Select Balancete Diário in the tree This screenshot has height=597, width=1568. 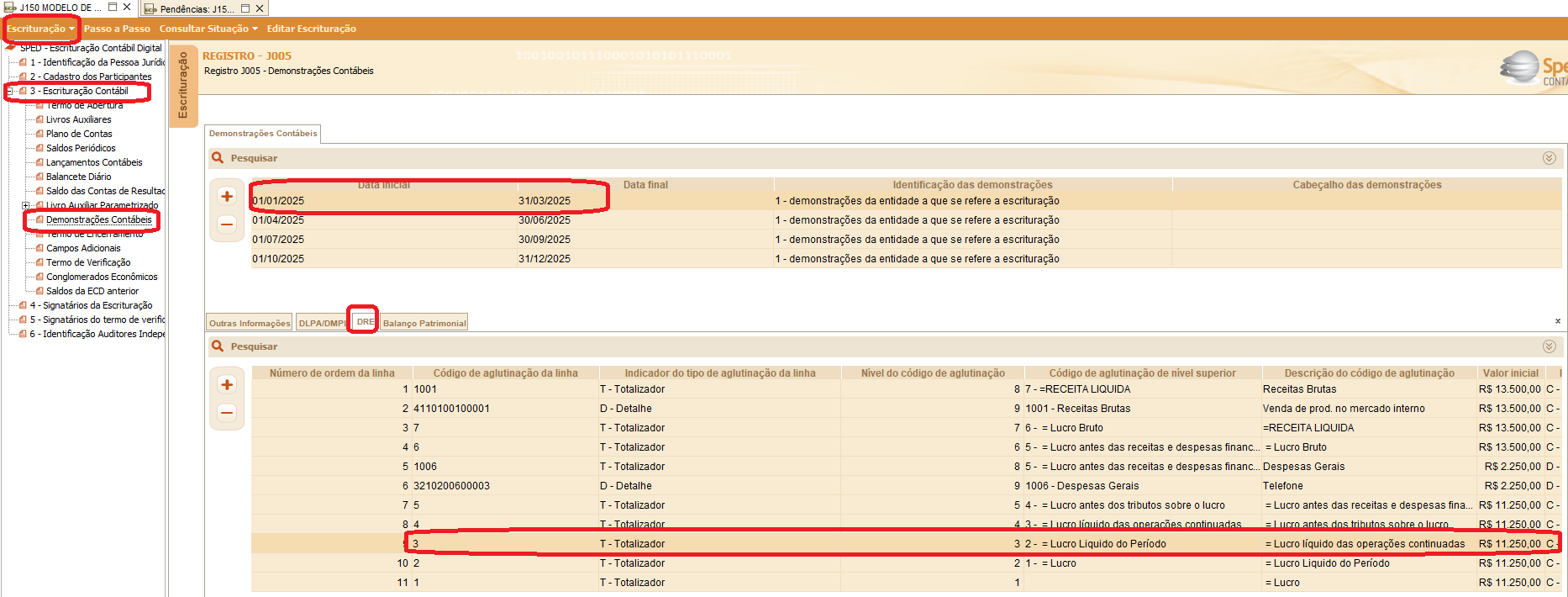(x=79, y=177)
